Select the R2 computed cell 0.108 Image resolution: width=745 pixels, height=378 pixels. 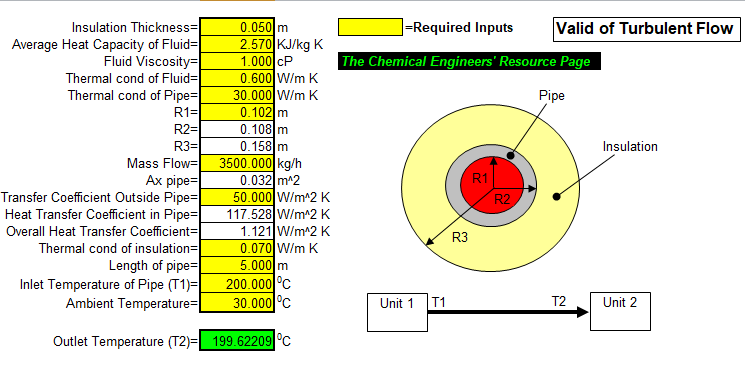[x=237, y=129]
